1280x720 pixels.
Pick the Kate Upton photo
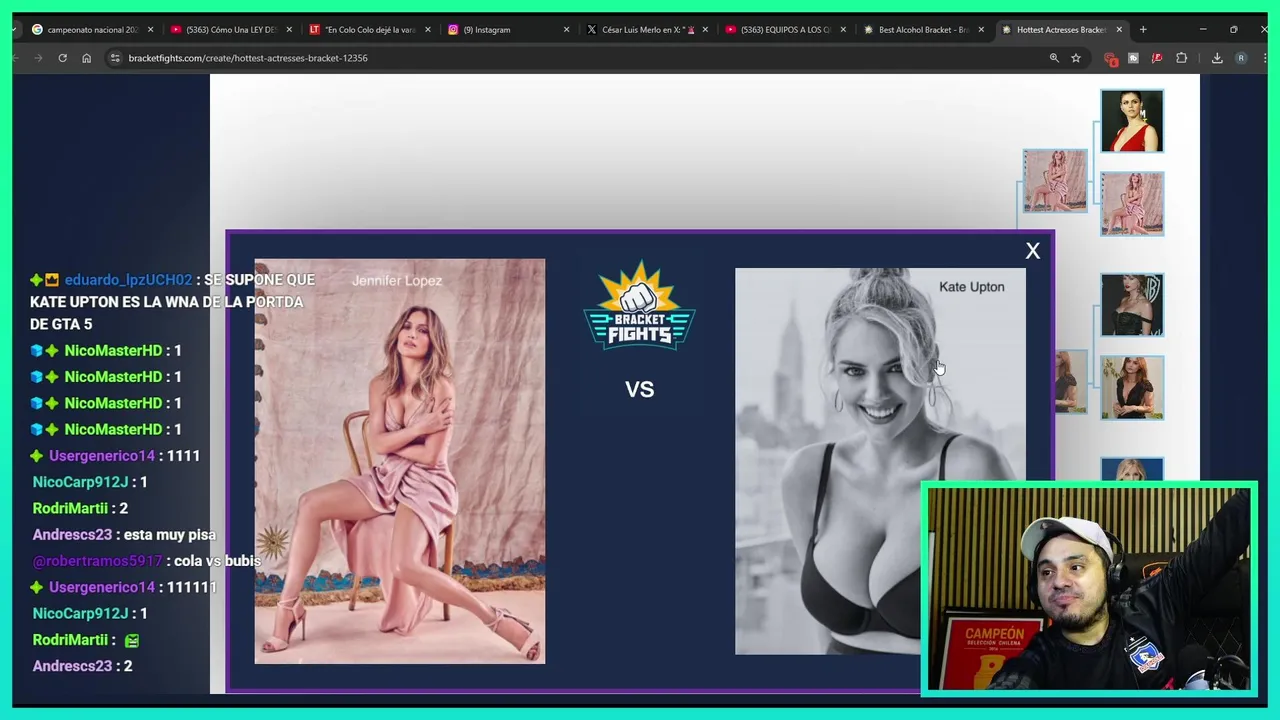tap(880, 461)
